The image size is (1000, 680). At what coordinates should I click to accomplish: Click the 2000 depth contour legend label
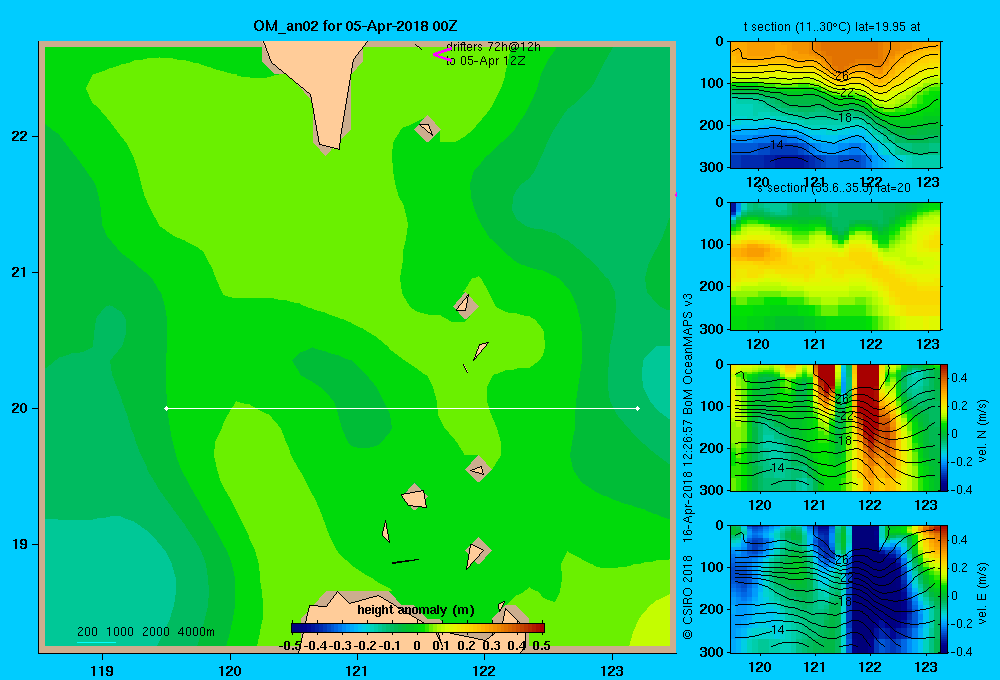pos(156,632)
